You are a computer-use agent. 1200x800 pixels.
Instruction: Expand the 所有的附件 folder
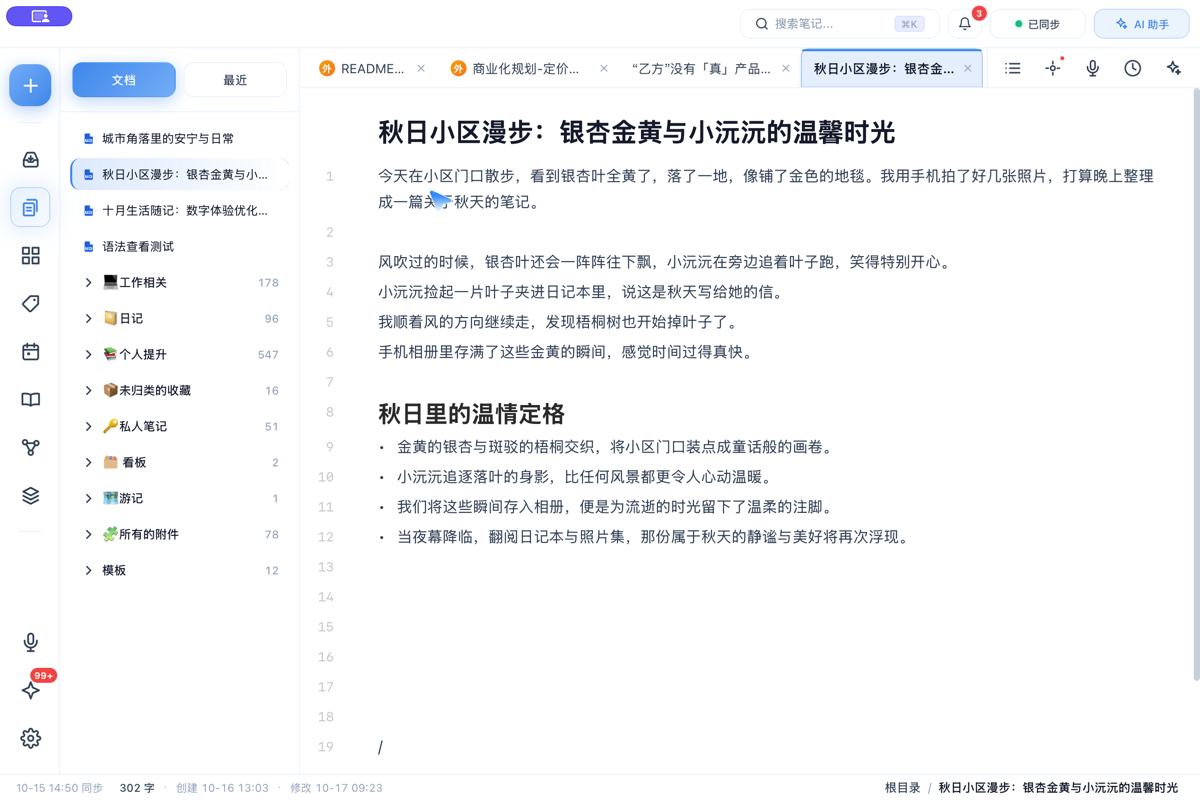click(88, 535)
